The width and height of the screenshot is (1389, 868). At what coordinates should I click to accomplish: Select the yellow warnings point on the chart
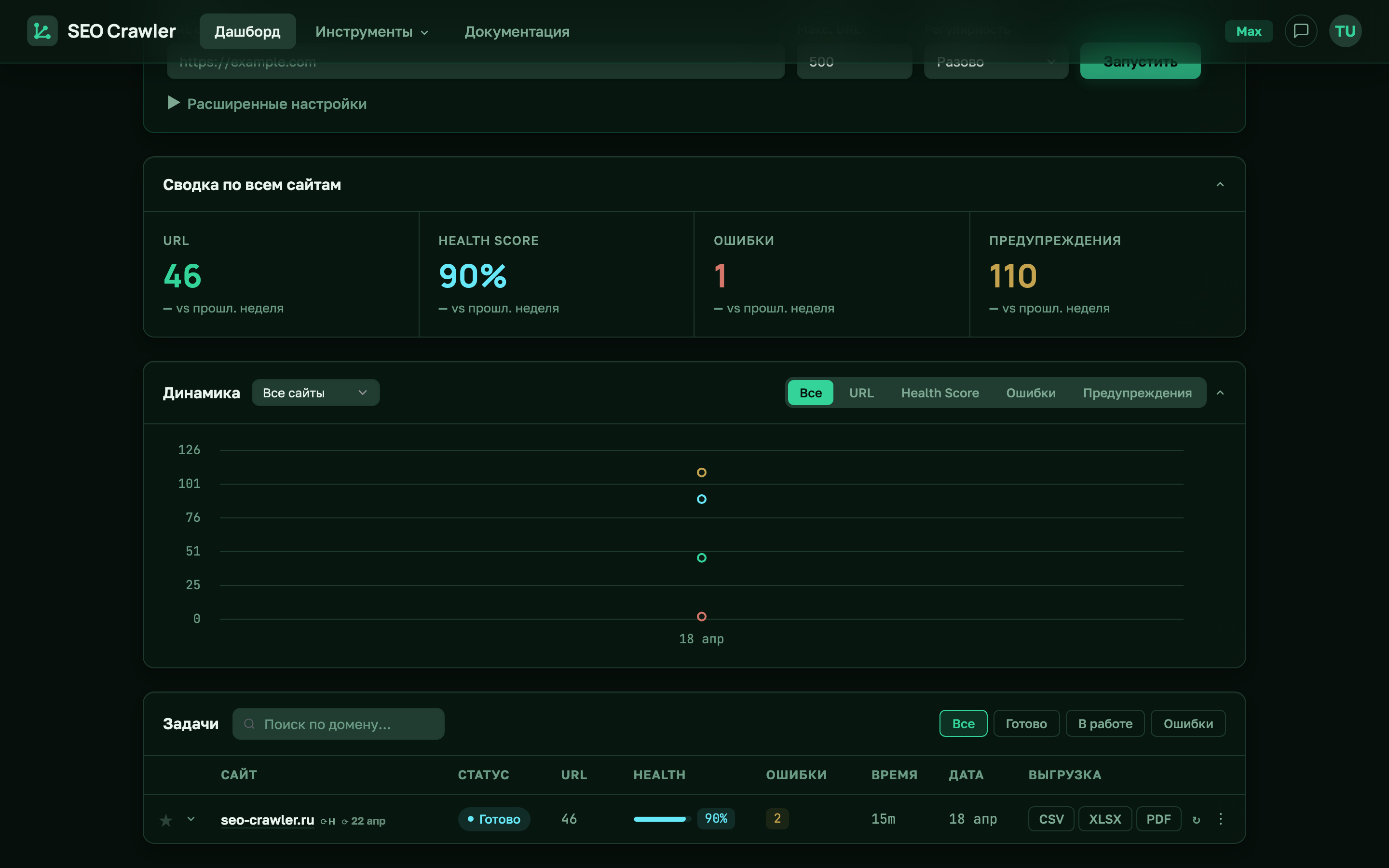(x=701, y=473)
